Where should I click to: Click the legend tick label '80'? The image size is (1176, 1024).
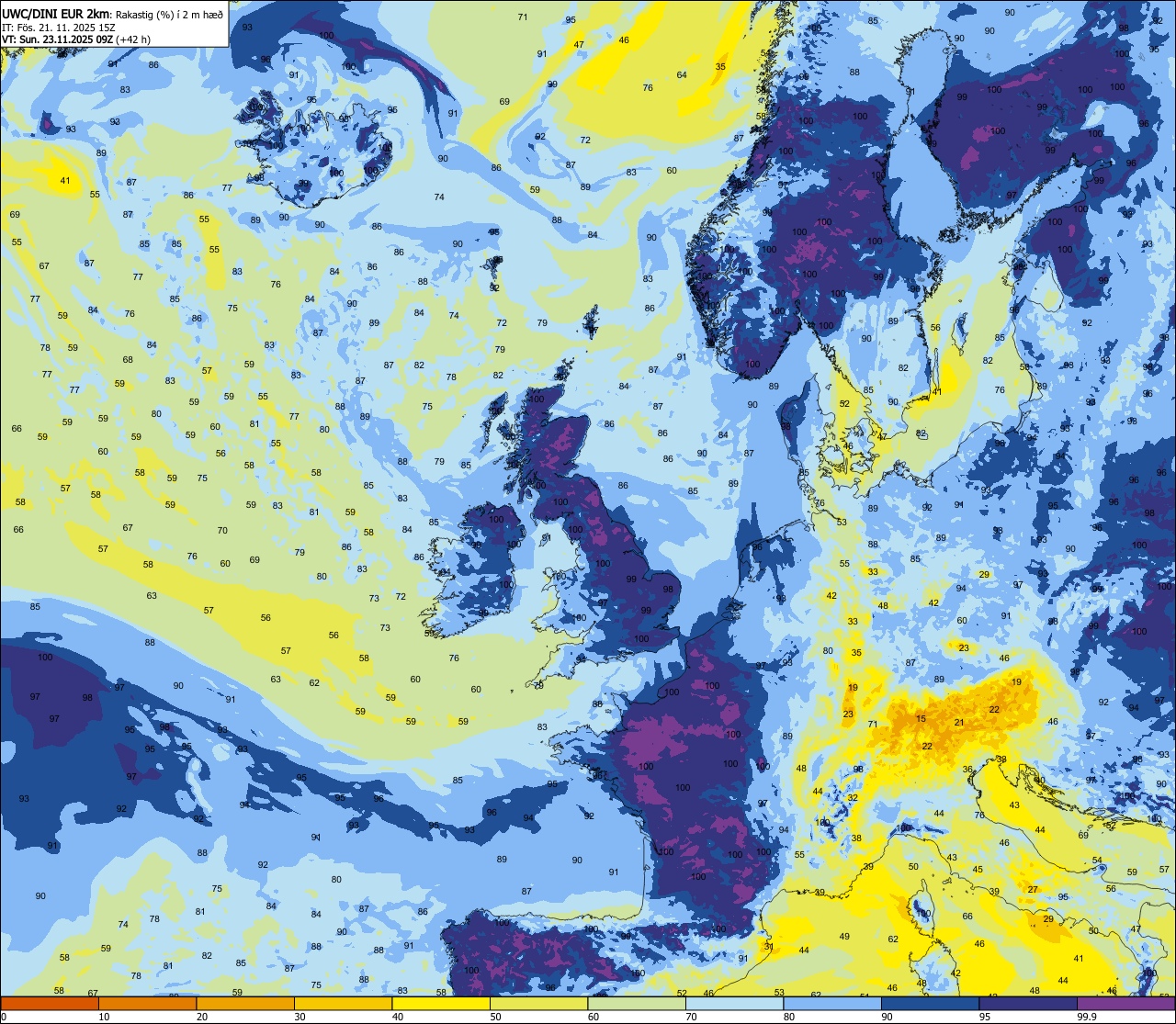[789, 1017]
